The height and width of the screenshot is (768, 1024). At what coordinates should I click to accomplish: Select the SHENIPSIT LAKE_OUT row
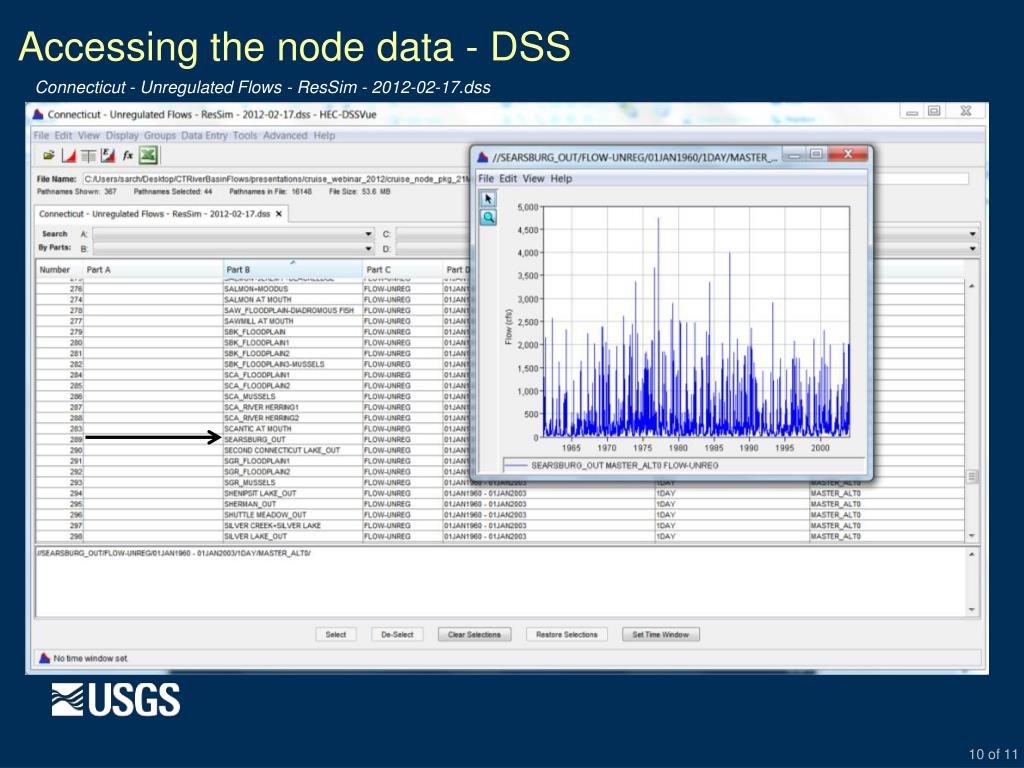click(x=500, y=493)
